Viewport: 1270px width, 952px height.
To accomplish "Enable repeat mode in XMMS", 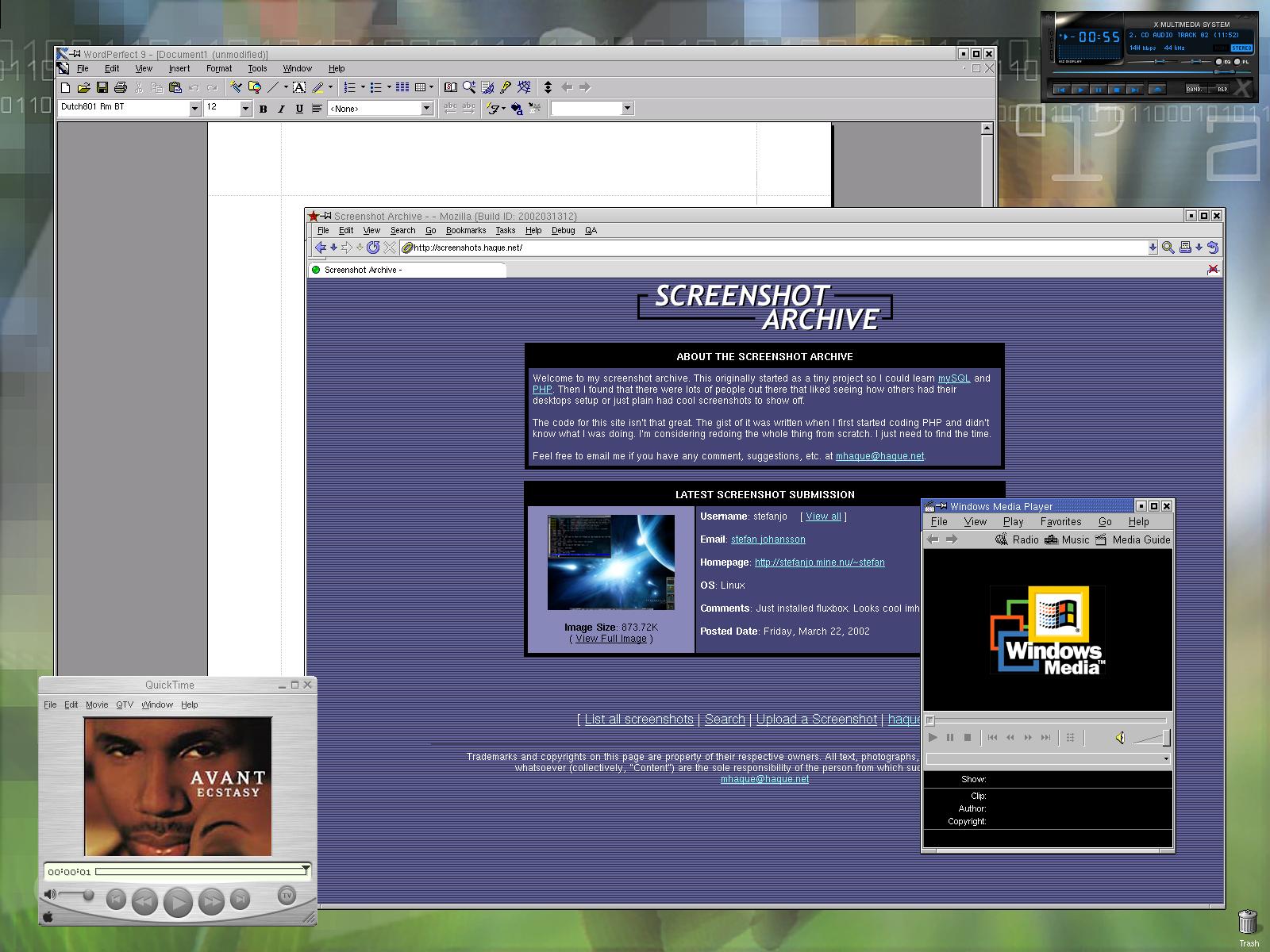I will pos(1218,89).
